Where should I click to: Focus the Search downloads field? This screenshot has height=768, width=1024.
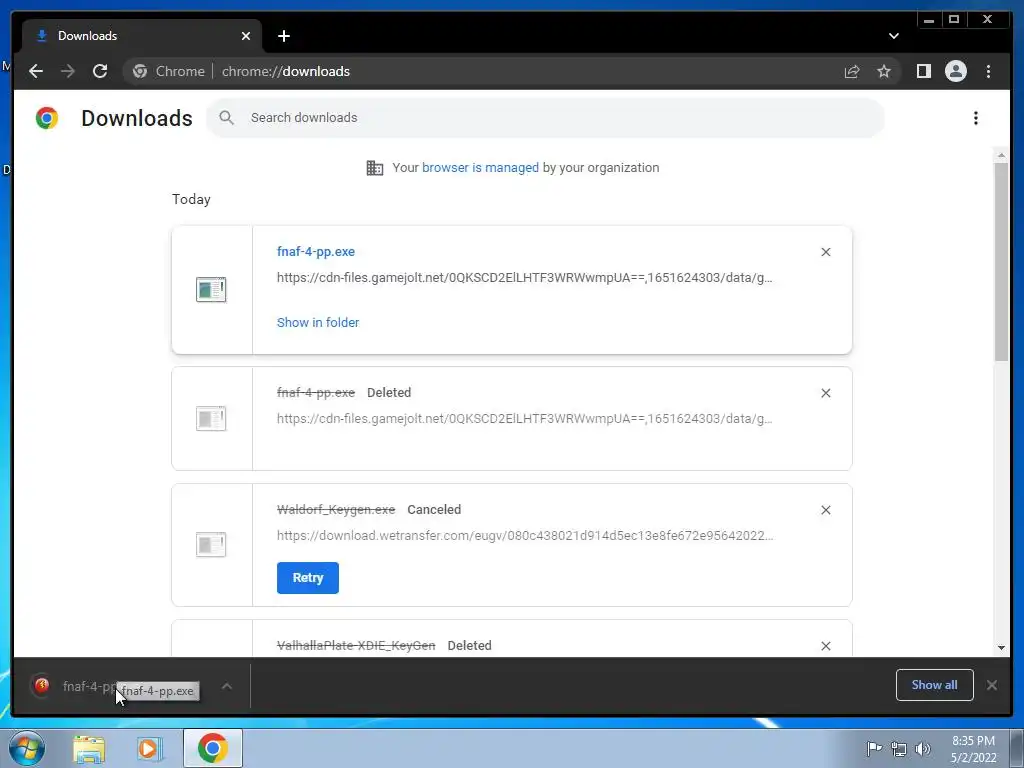545,118
